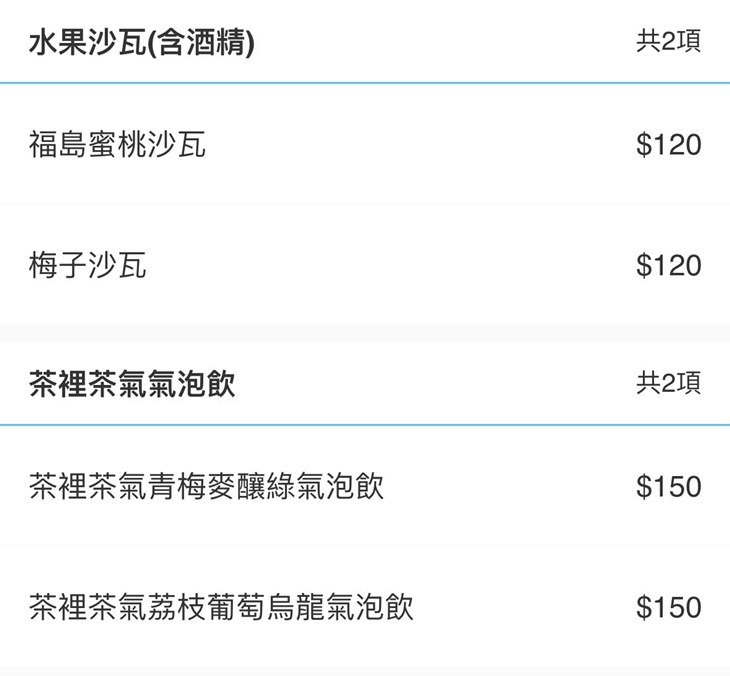The width and height of the screenshot is (730, 676).
Task: Choose 茶裡茶氣青梅麥釀綠氣泡飲 item name
Action: 206,487
